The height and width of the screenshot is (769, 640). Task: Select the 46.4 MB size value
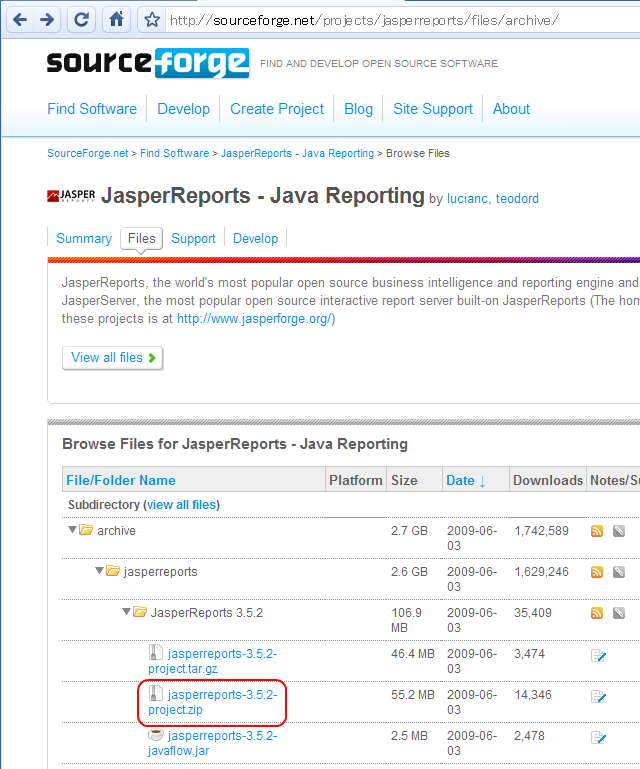(412, 654)
